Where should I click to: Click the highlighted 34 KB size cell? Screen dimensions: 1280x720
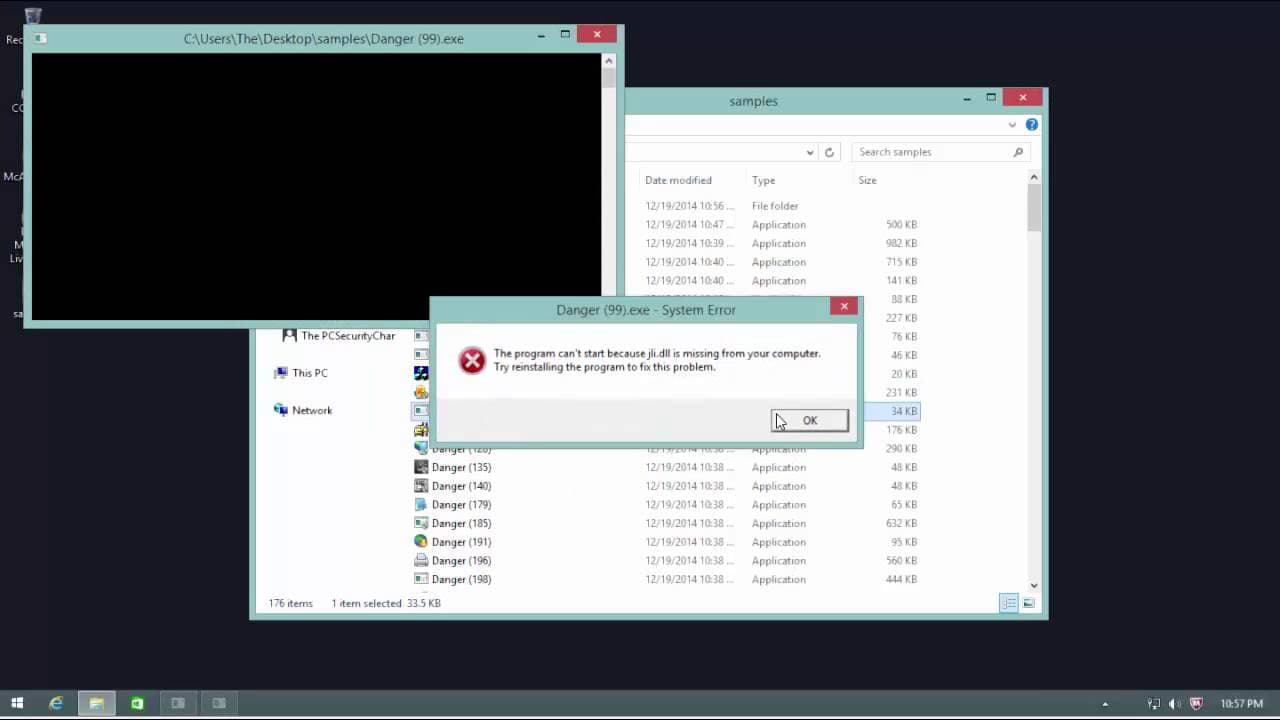904,411
